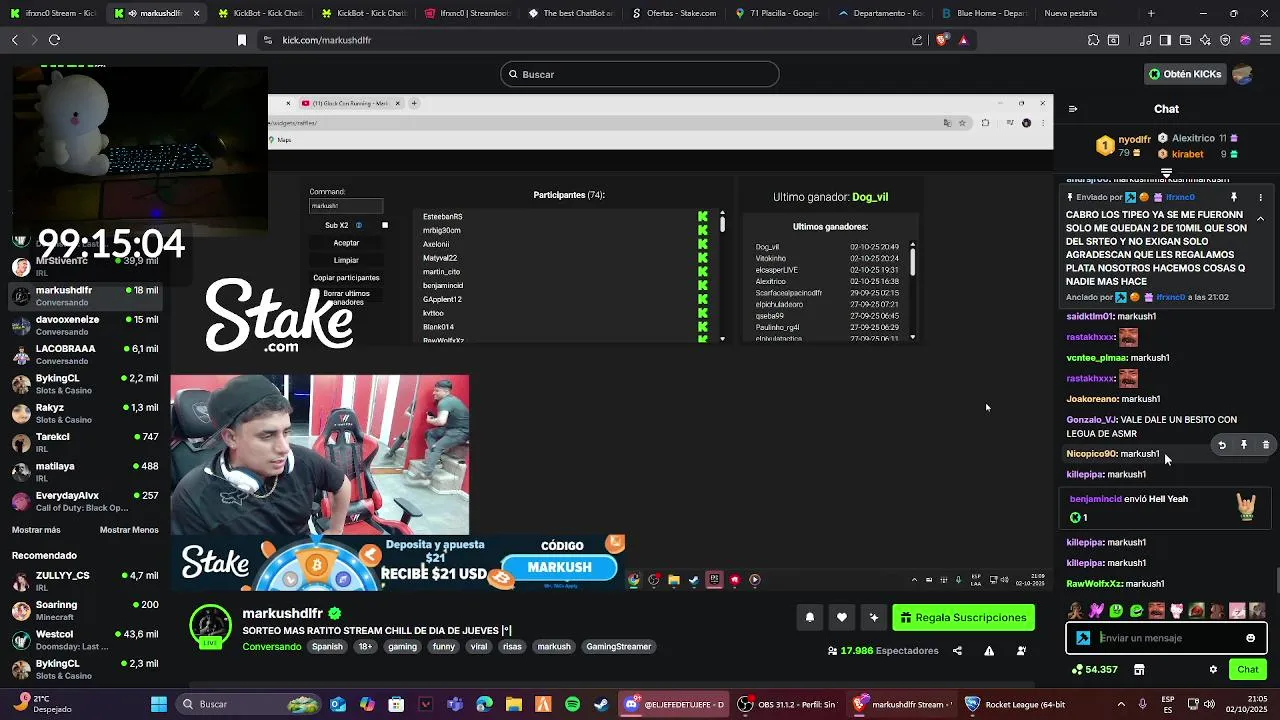Collapse sidebar list with Mostrar Menos
The image size is (1280, 720).
pyautogui.click(x=129, y=530)
